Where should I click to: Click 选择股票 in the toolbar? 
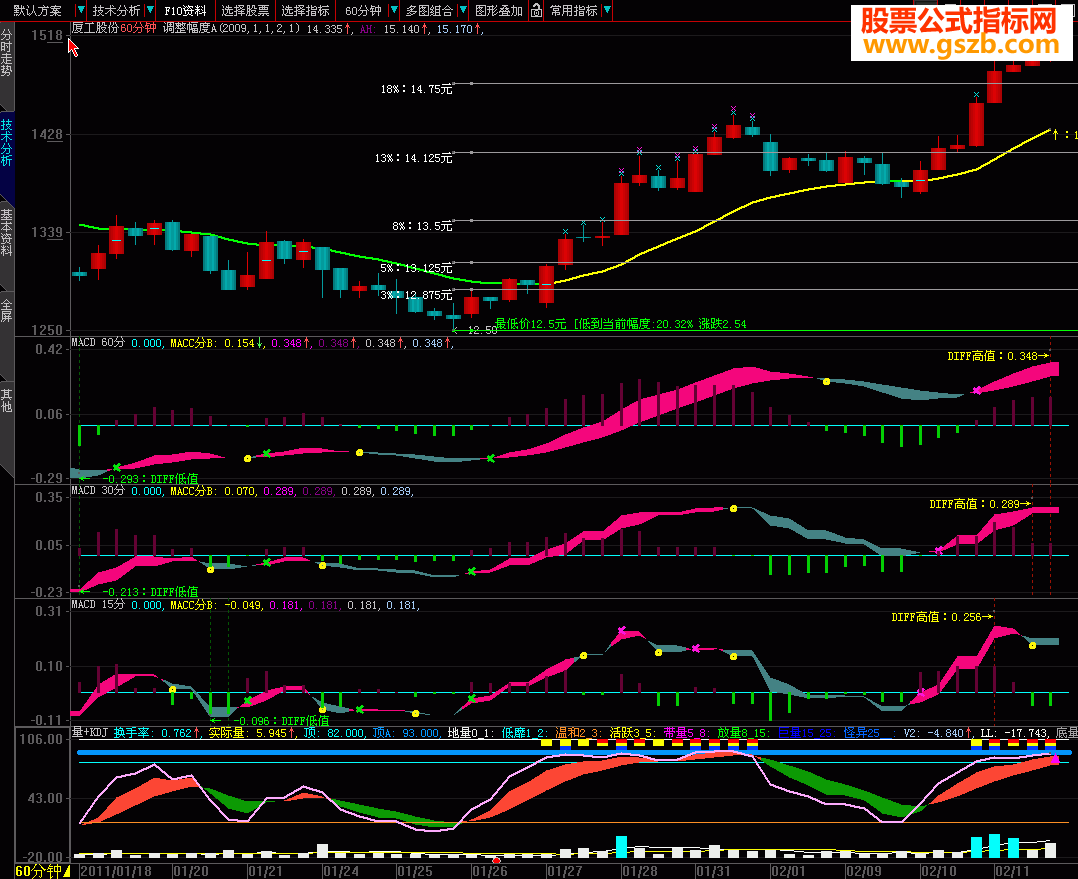point(245,10)
